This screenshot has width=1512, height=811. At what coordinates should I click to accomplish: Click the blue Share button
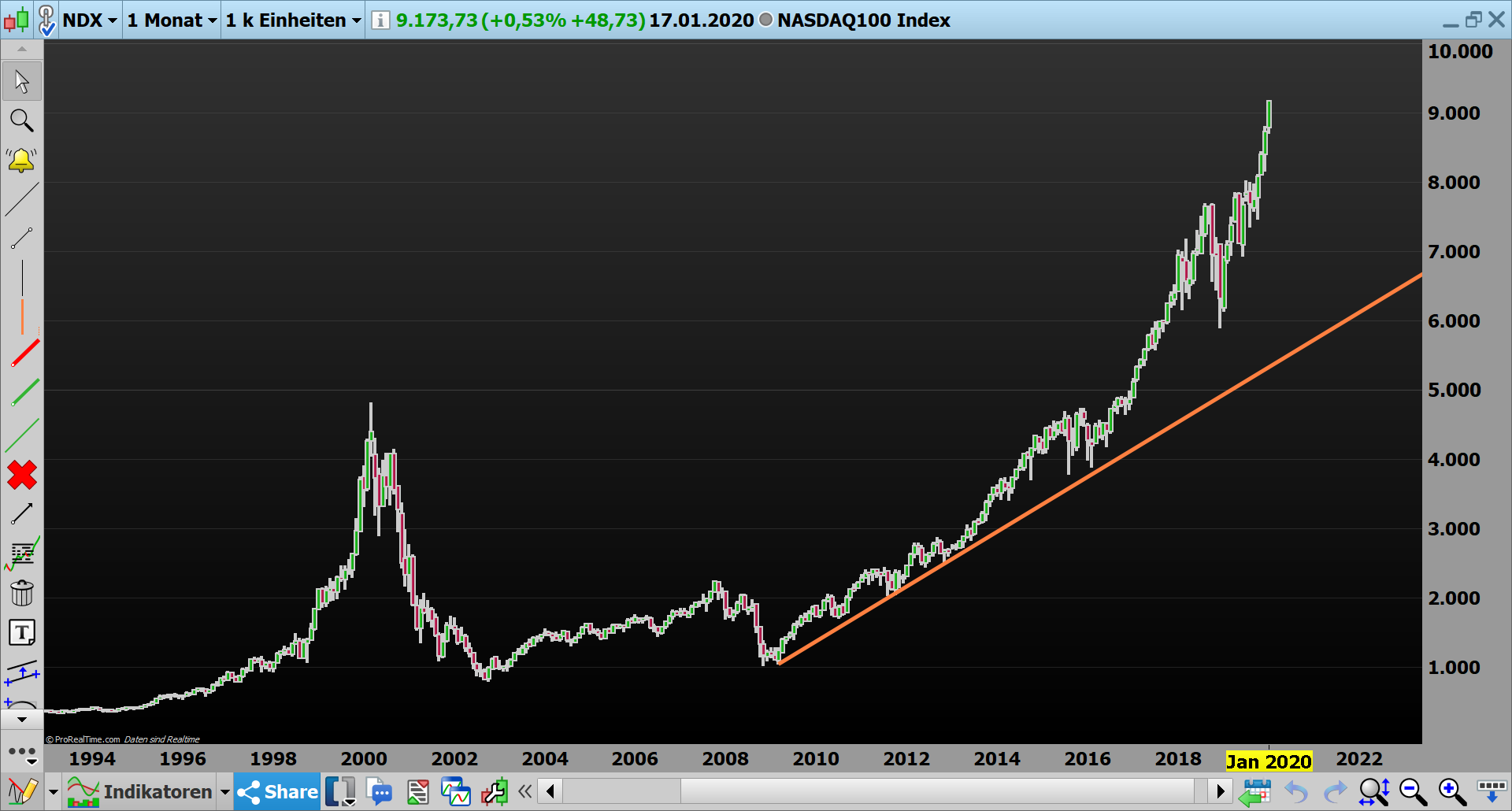pyautogui.click(x=276, y=791)
